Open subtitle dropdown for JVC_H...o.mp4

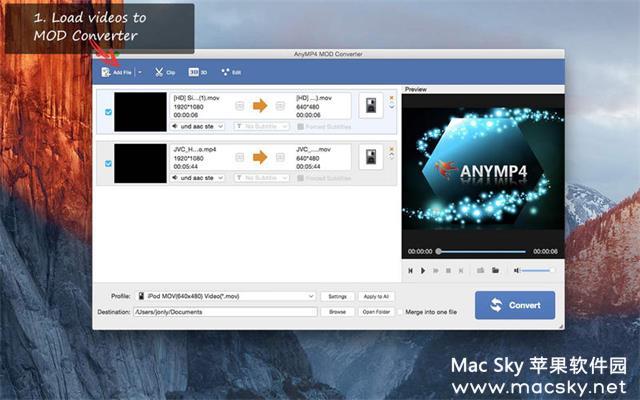262,178
